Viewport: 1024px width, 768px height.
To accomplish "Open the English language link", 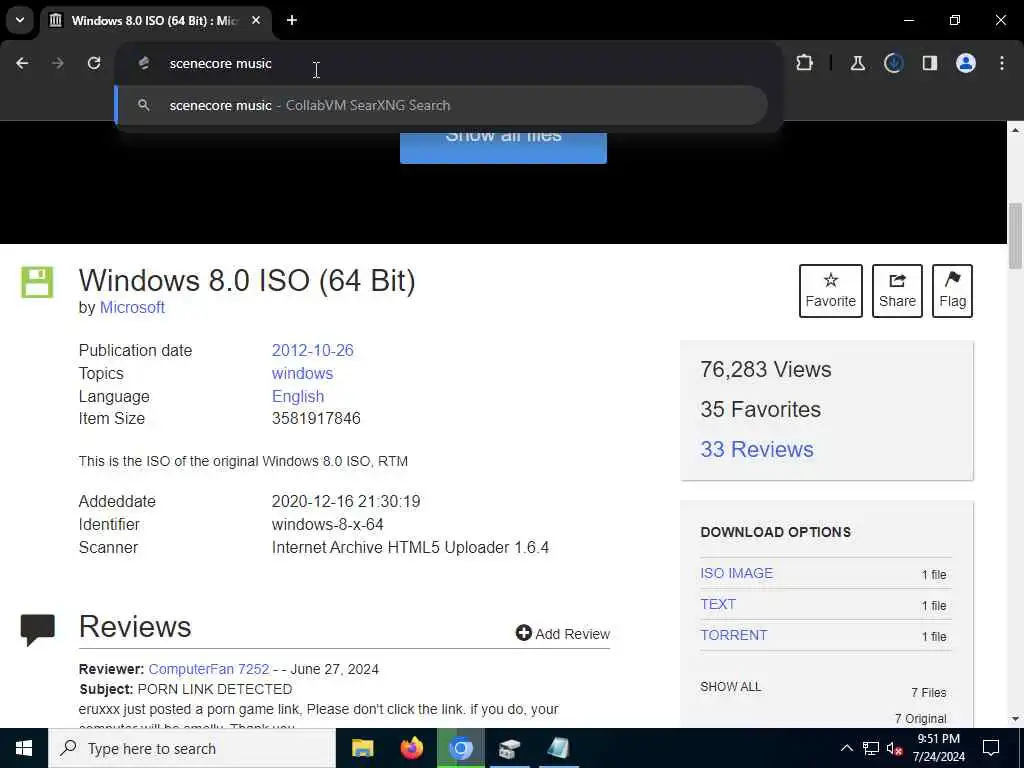I will tap(298, 396).
